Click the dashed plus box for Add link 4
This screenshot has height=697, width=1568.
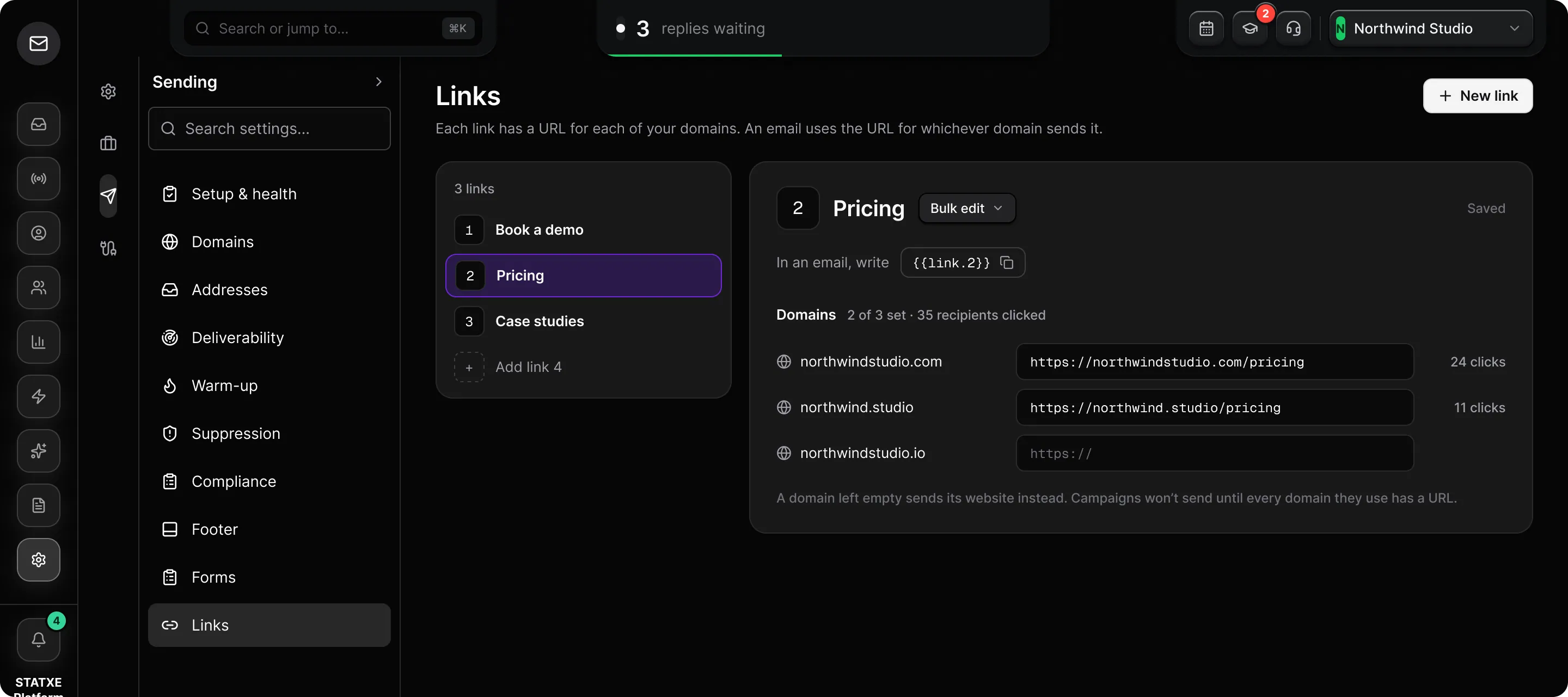coord(469,367)
